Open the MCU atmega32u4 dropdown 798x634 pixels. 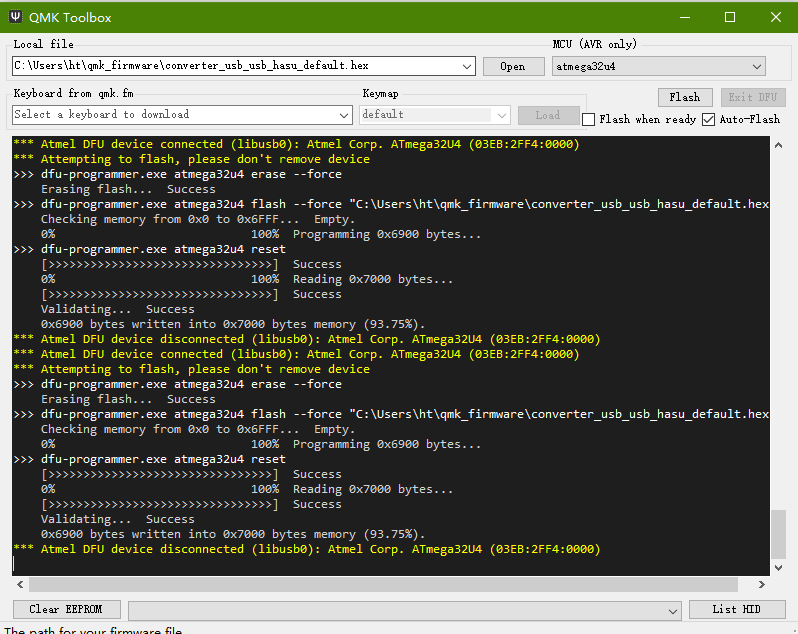point(659,67)
